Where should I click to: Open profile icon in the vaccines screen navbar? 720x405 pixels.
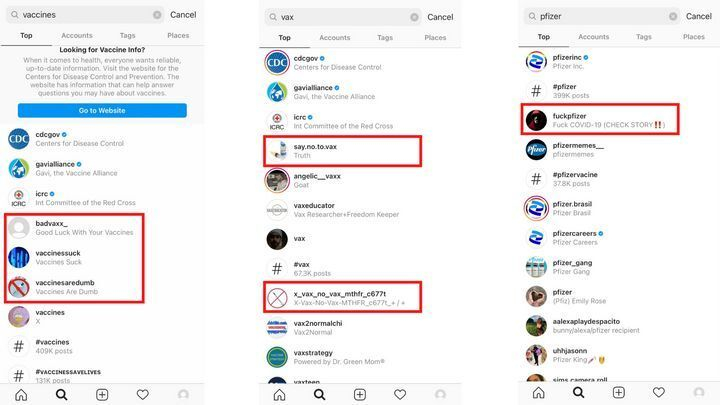(x=183, y=394)
